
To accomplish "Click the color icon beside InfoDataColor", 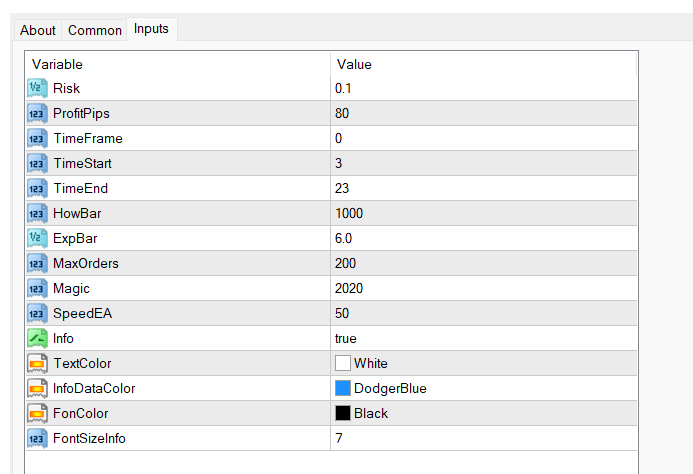I will tap(37, 388).
